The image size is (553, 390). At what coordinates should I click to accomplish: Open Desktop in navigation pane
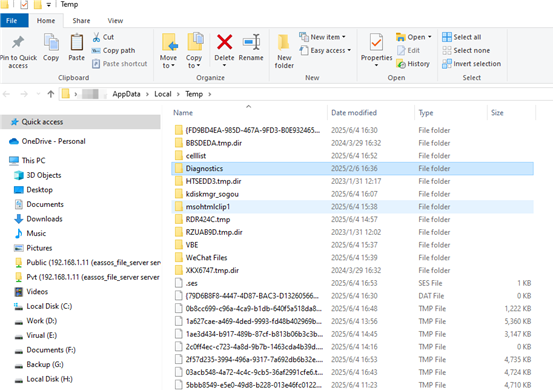click(x=34, y=190)
